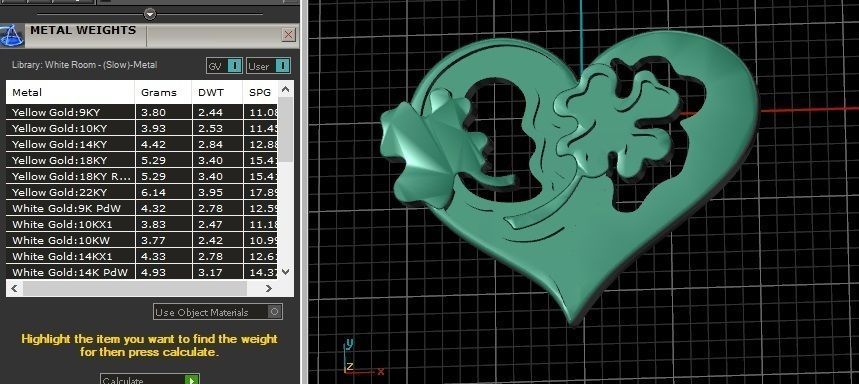Click the scroll up arrow of metal list
Viewport: 859px width, 384px height.
pos(285,88)
